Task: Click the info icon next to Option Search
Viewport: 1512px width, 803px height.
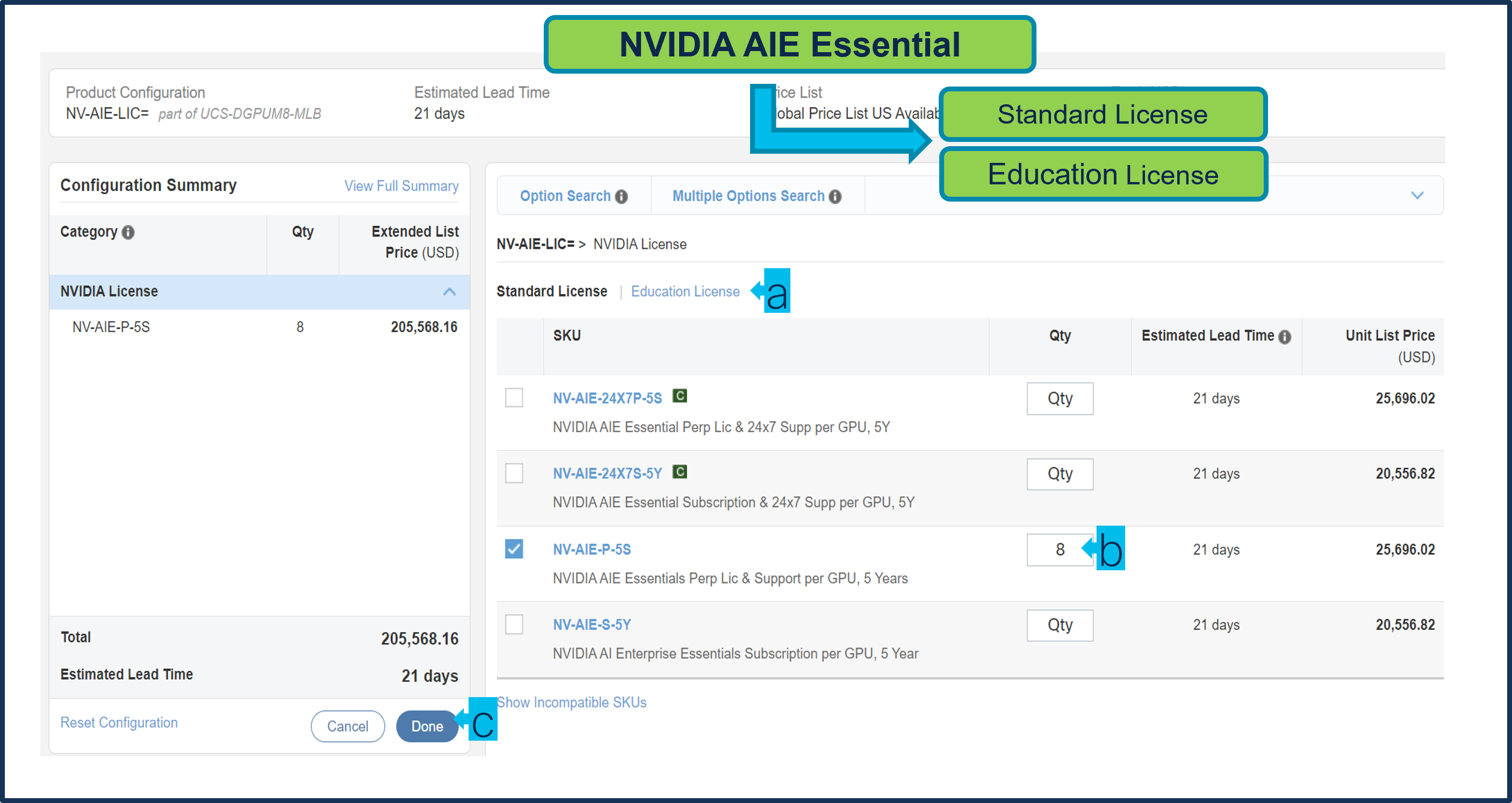Action: click(x=621, y=197)
